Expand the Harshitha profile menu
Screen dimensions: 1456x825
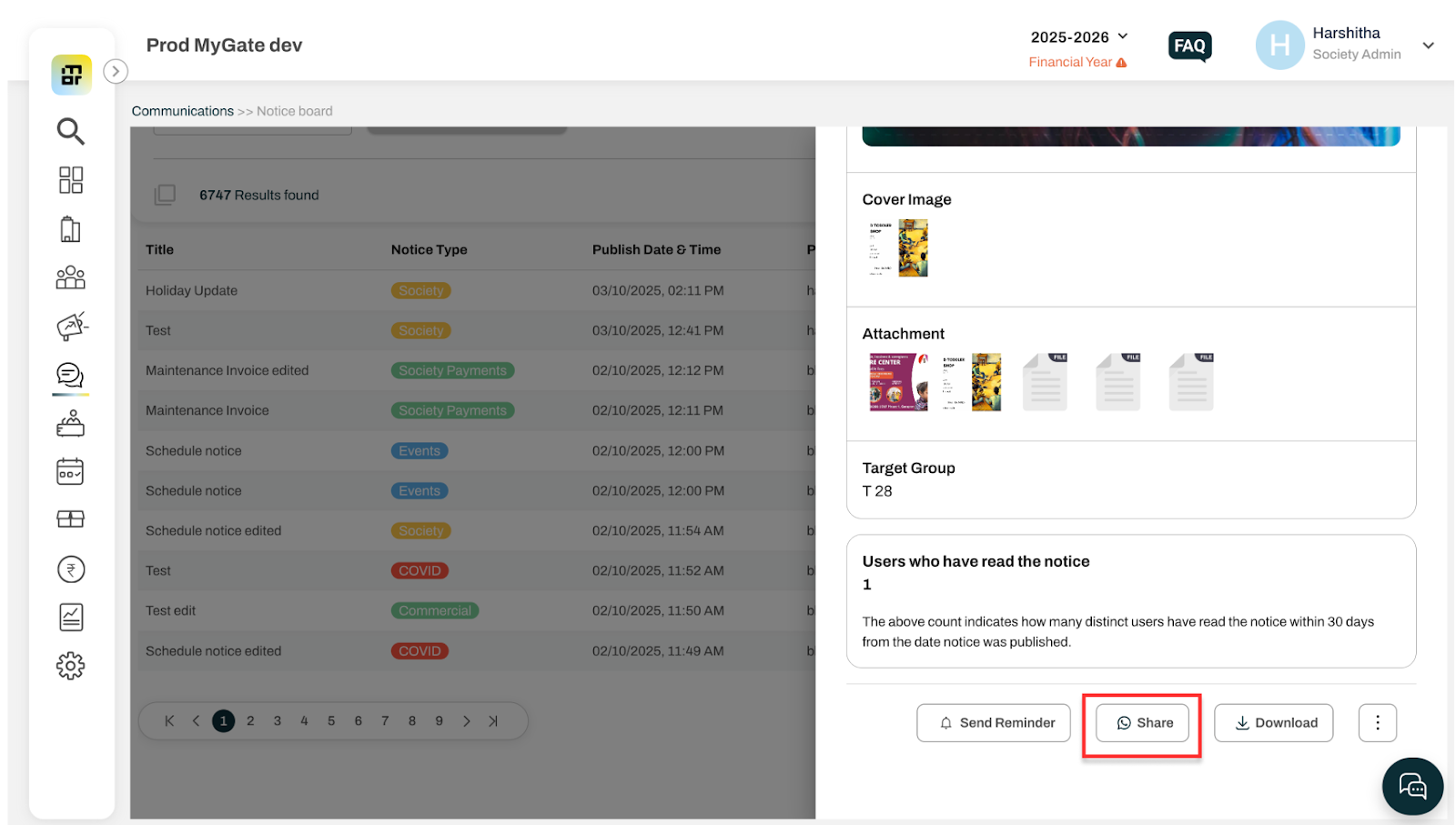[x=1428, y=45]
